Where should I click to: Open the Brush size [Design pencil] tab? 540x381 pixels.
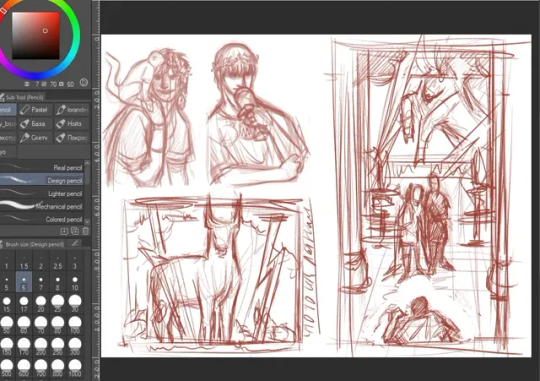[x=33, y=244]
